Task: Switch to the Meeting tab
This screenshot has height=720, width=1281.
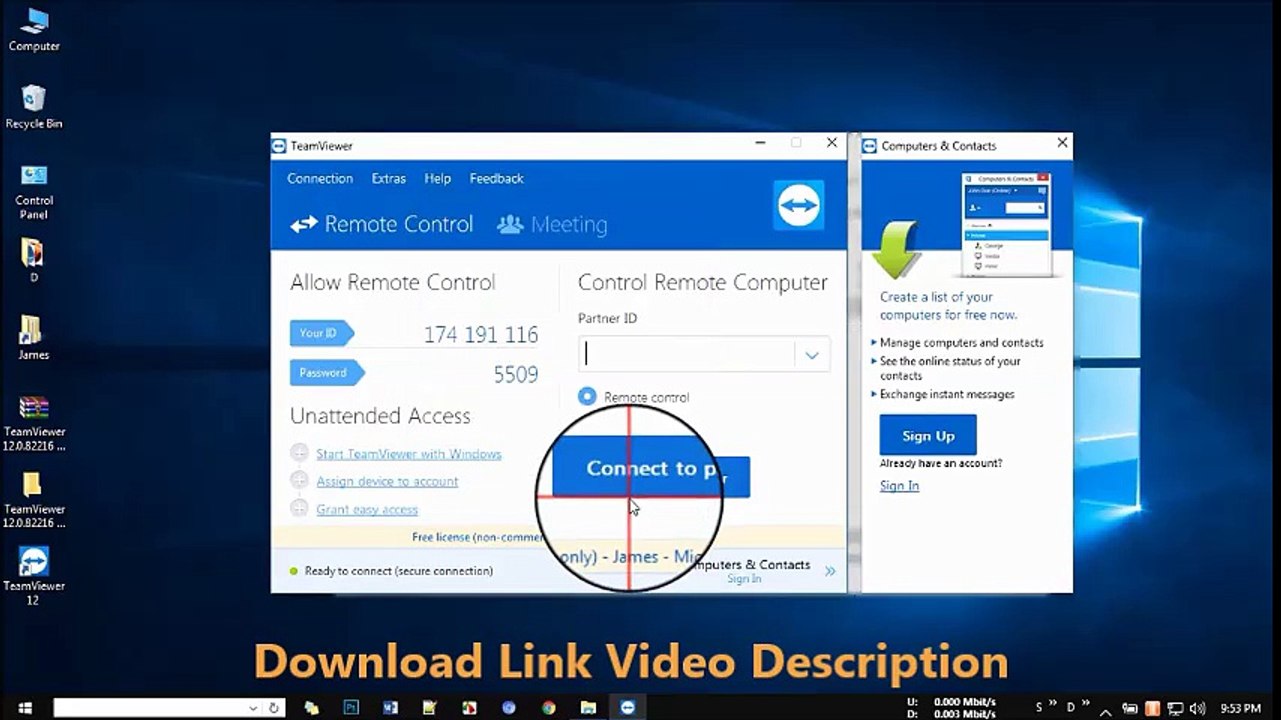Action: pos(553,224)
